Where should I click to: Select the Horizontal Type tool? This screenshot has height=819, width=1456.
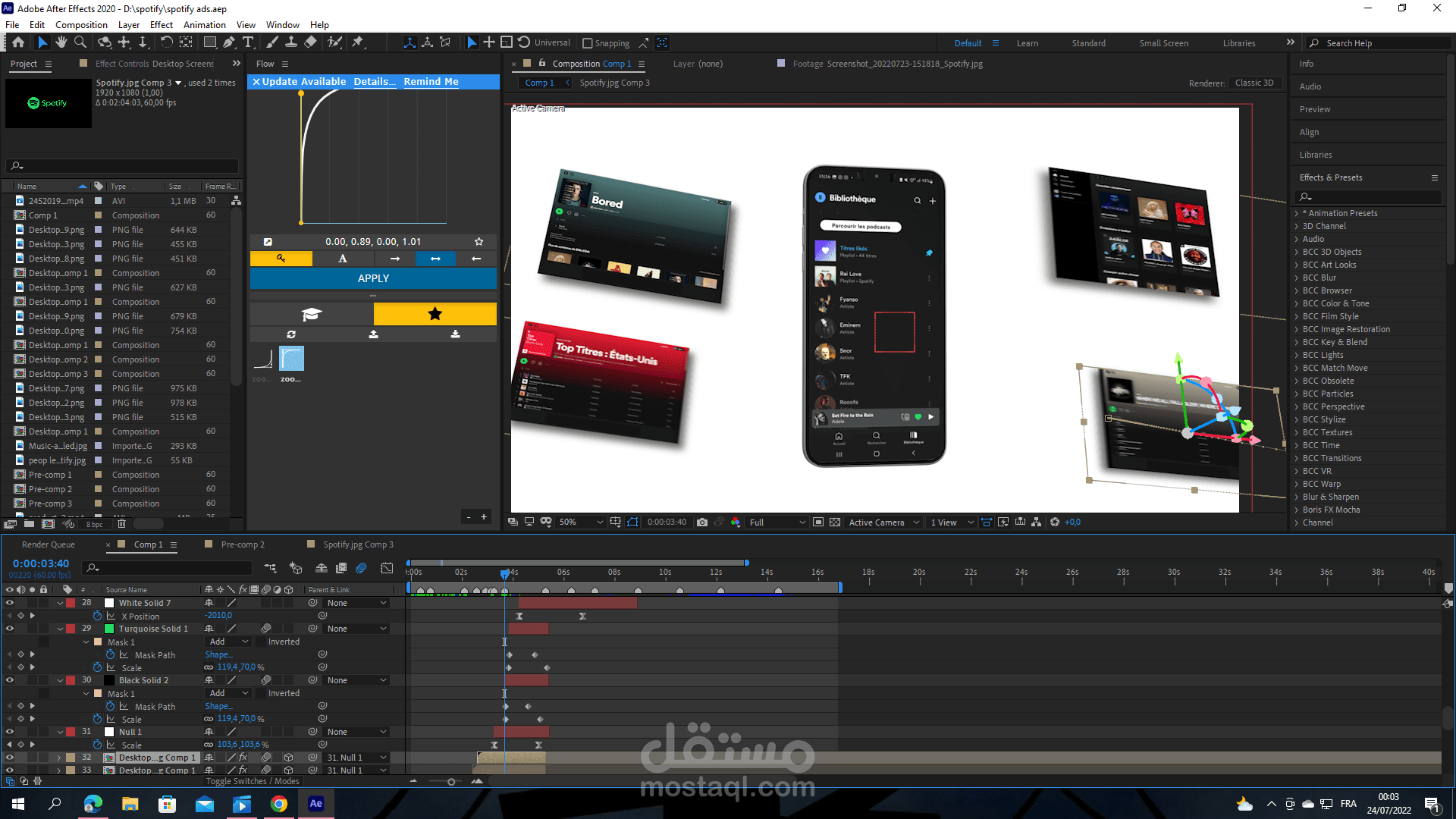(x=248, y=42)
